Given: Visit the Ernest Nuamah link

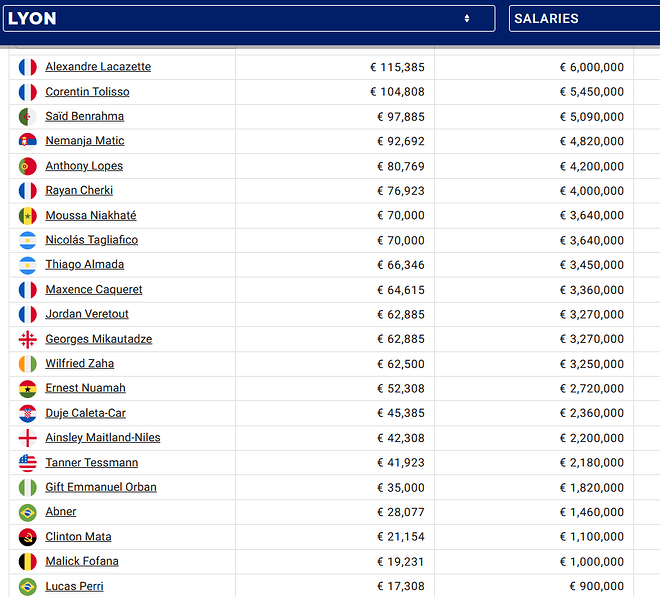Looking at the screenshot, I should 85,388.
